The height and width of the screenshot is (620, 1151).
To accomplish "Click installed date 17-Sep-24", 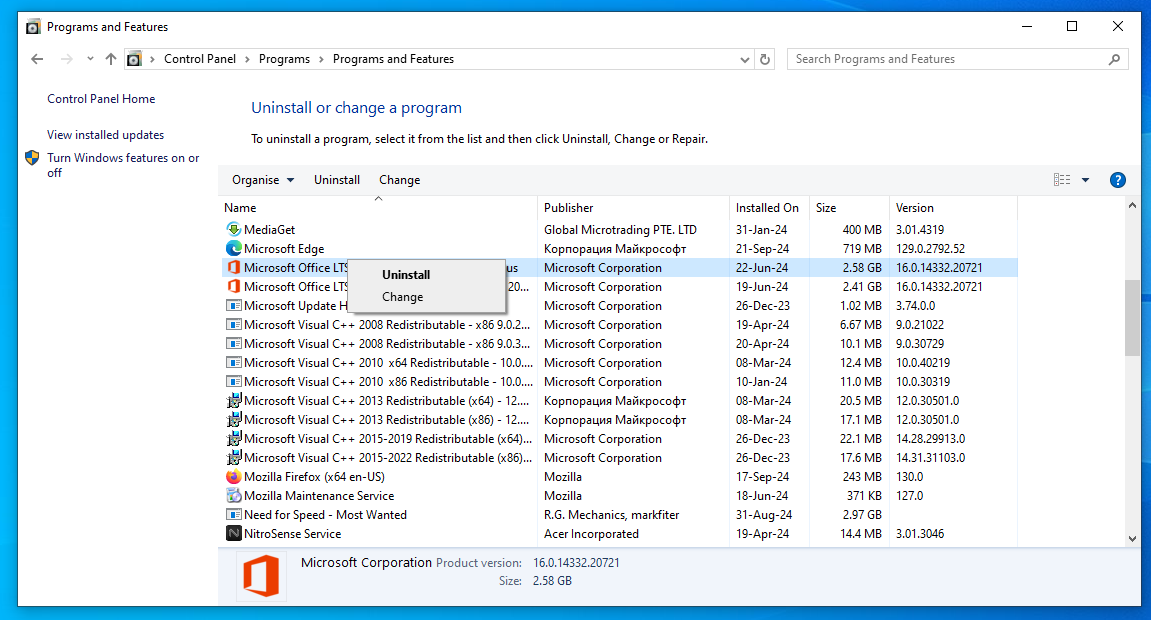I will 763,477.
